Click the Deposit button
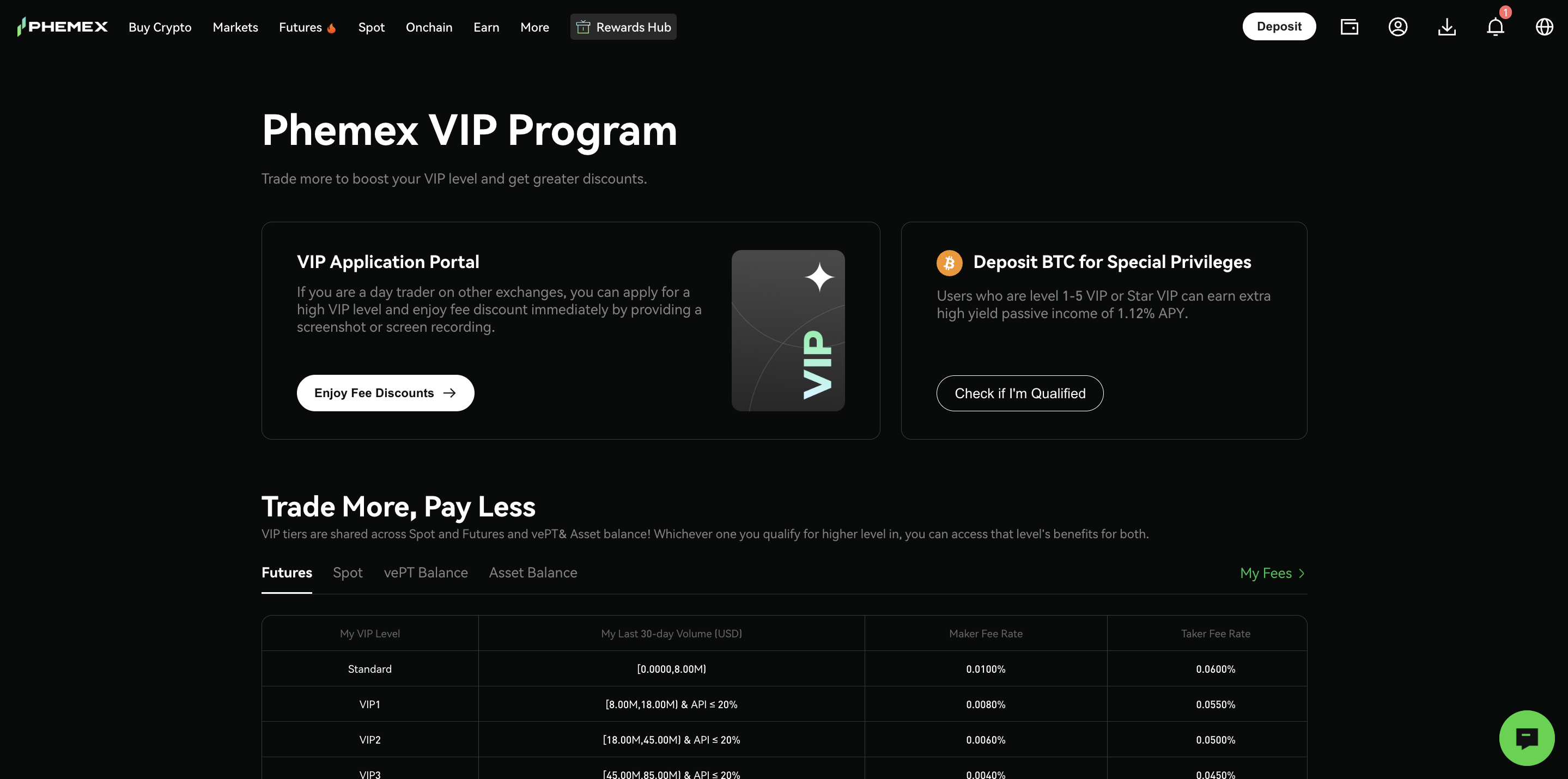Screen dimensions: 1568x779 1279,26
